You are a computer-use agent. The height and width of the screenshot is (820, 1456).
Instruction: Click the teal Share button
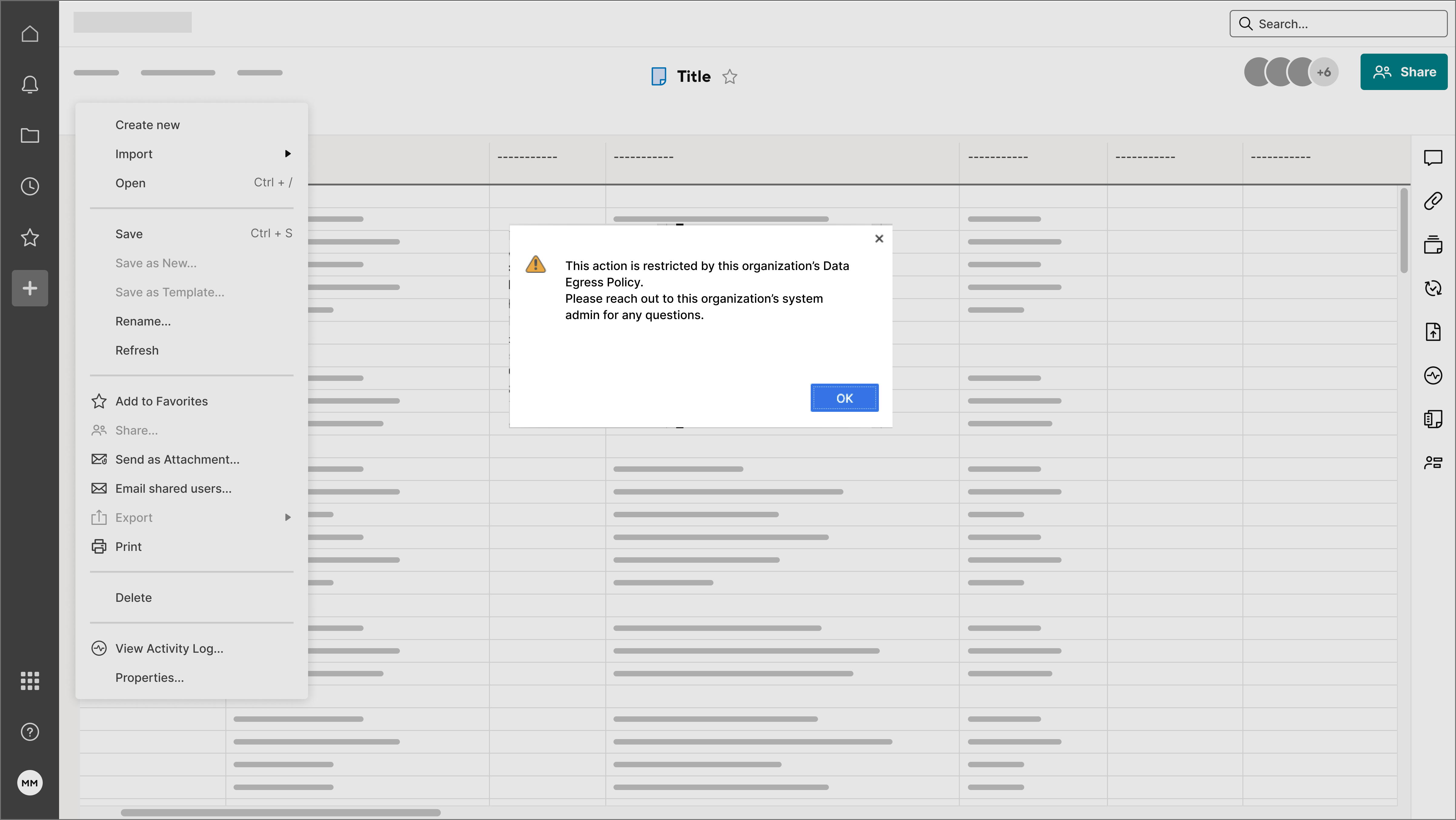point(1403,72)
